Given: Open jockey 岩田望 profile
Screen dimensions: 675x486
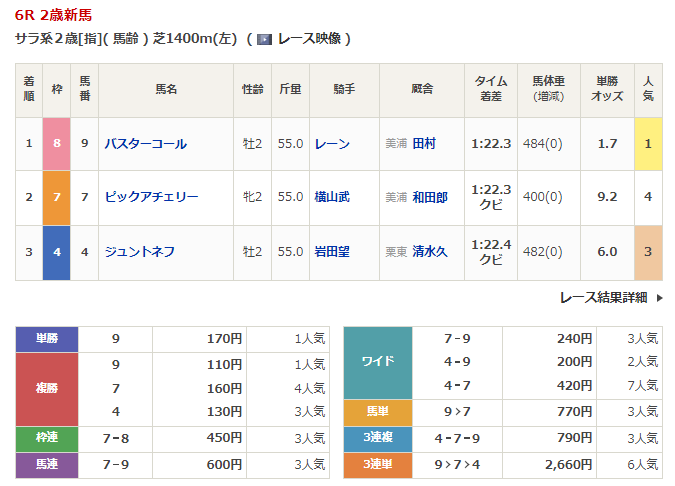Looking at the screenshot, I should click(x=332, y=251).
